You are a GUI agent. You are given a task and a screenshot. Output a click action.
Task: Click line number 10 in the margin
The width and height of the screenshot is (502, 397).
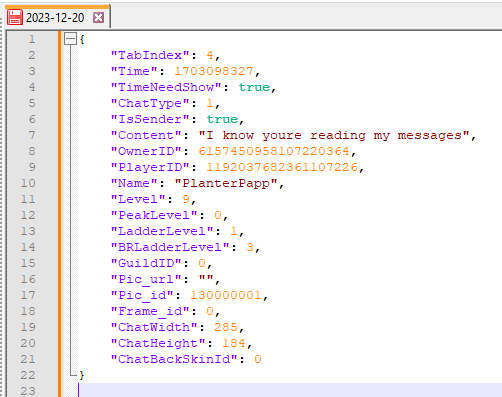28,183
